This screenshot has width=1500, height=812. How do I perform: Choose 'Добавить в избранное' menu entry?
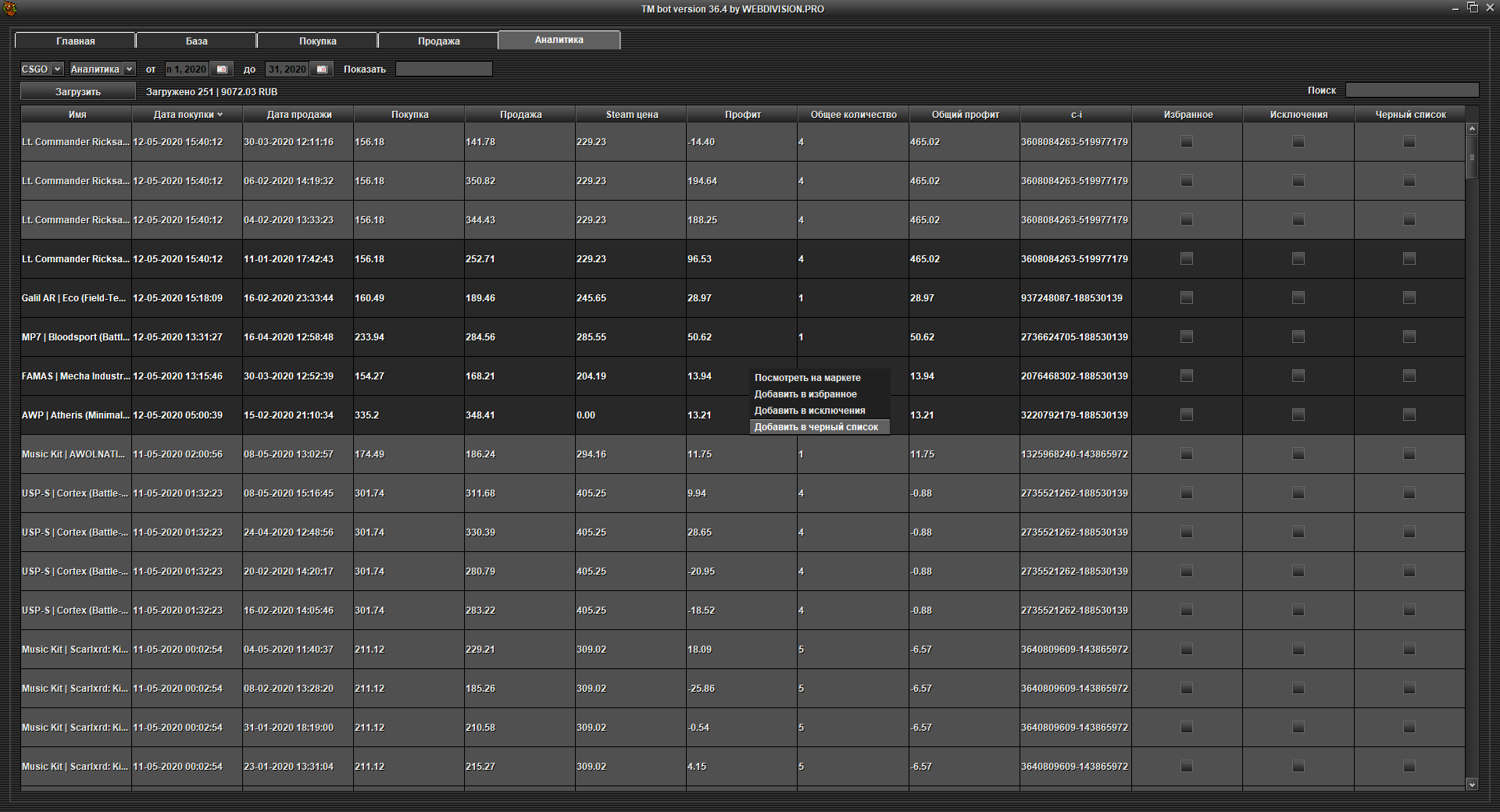[x=805, y=394]
